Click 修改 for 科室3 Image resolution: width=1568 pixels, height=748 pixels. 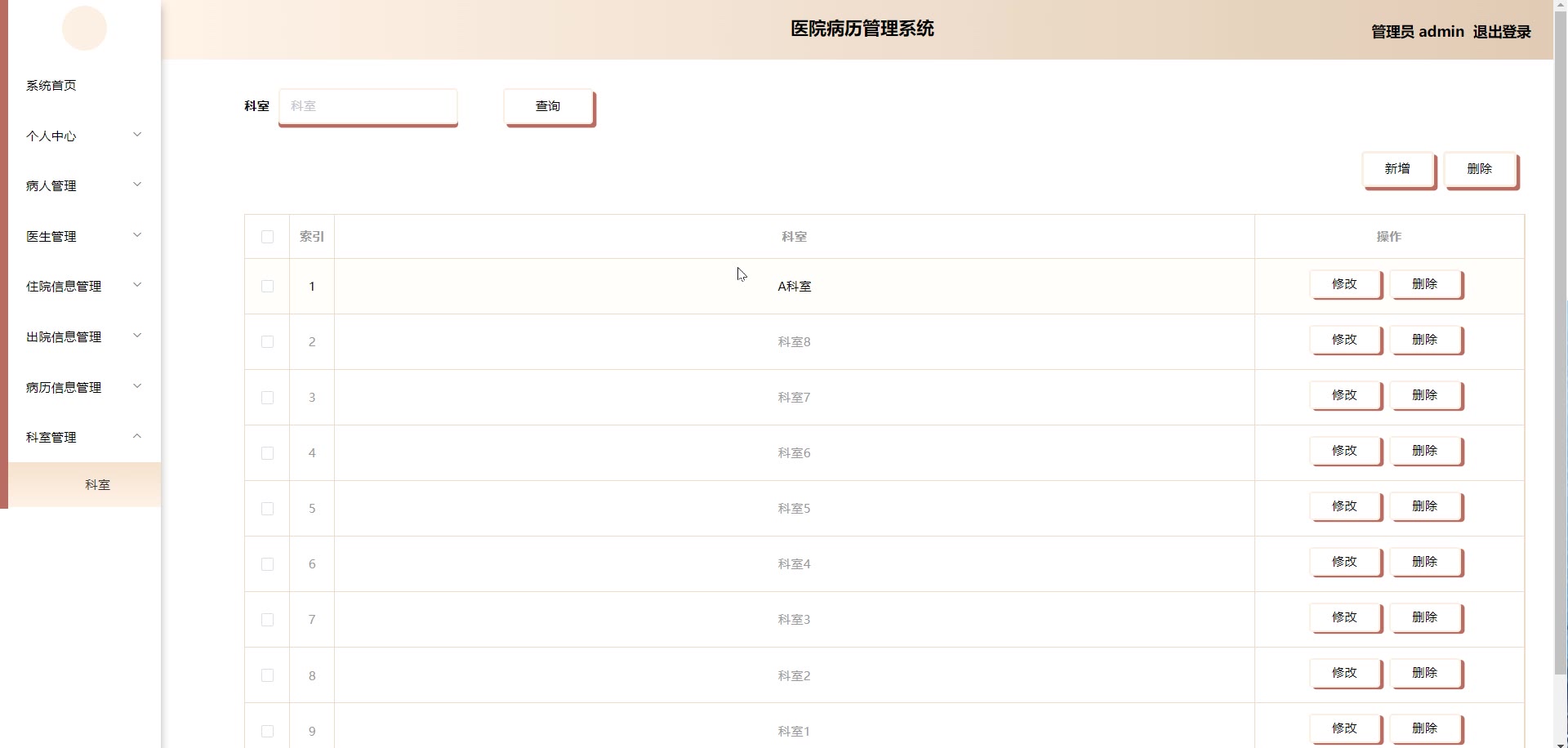click(1345, 617)
